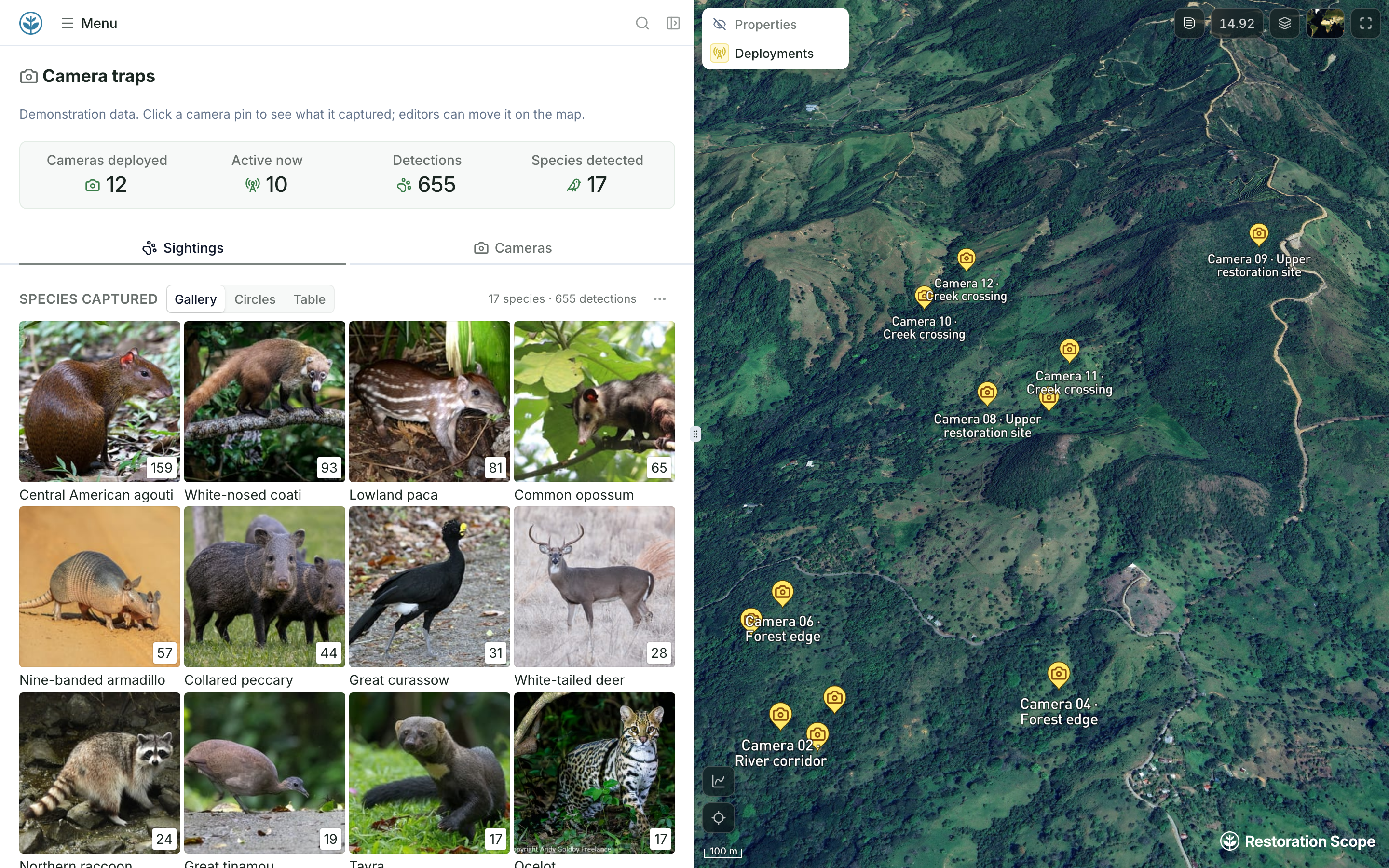1389x868 pixels.
Task: Open the Collared peccary photo
Action: tap(265, 587)
